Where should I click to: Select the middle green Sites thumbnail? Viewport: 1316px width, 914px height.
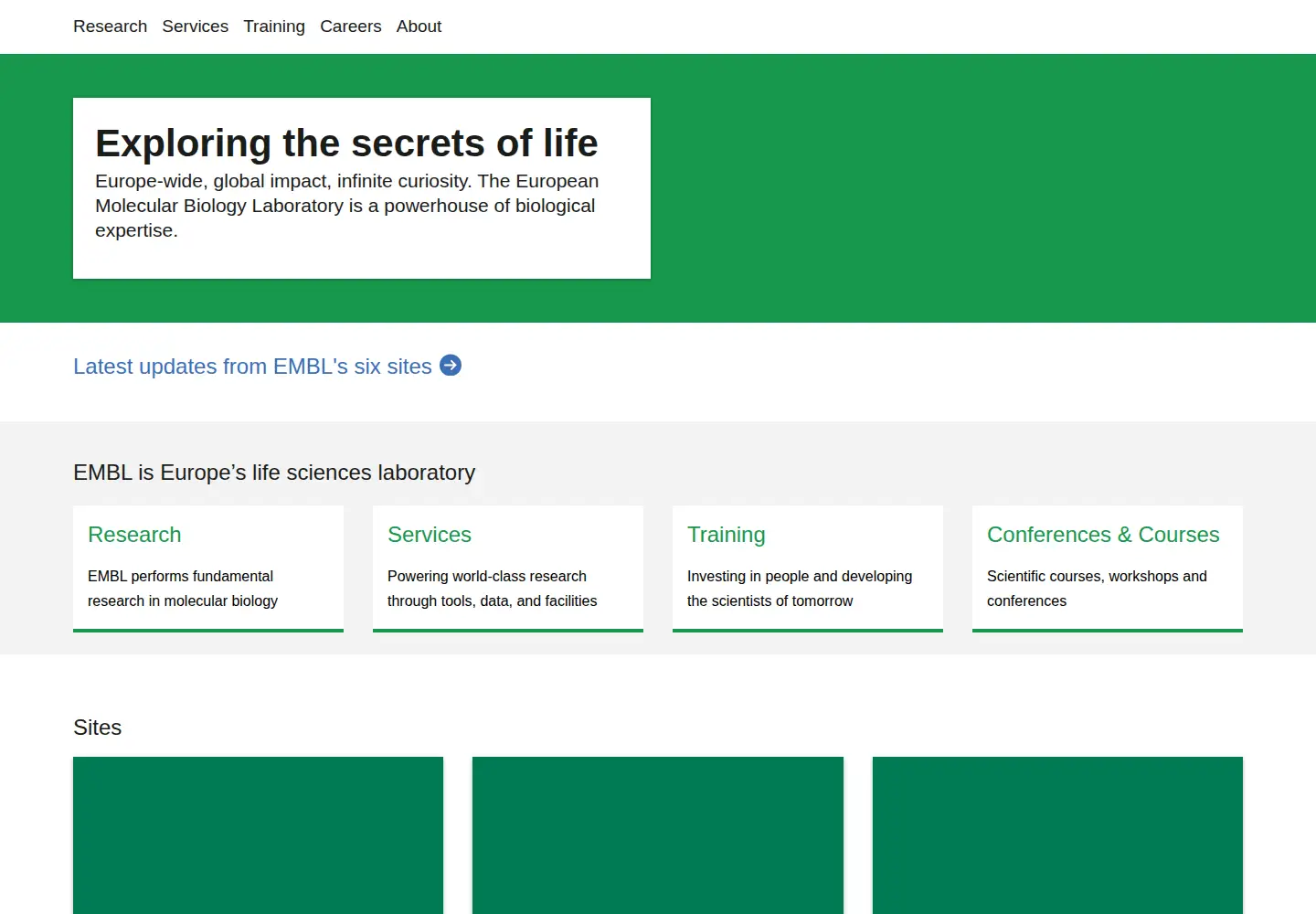coord(658,835)
